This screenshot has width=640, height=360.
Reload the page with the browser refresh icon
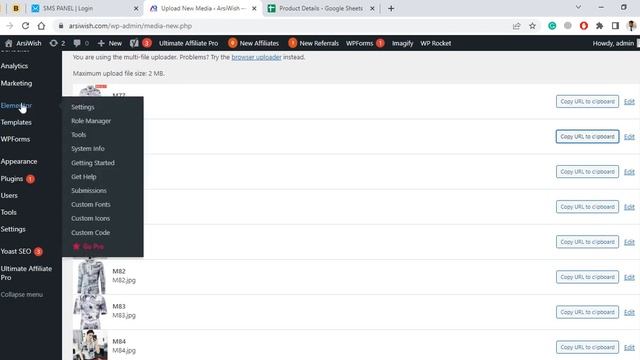(x=25, y=26)
